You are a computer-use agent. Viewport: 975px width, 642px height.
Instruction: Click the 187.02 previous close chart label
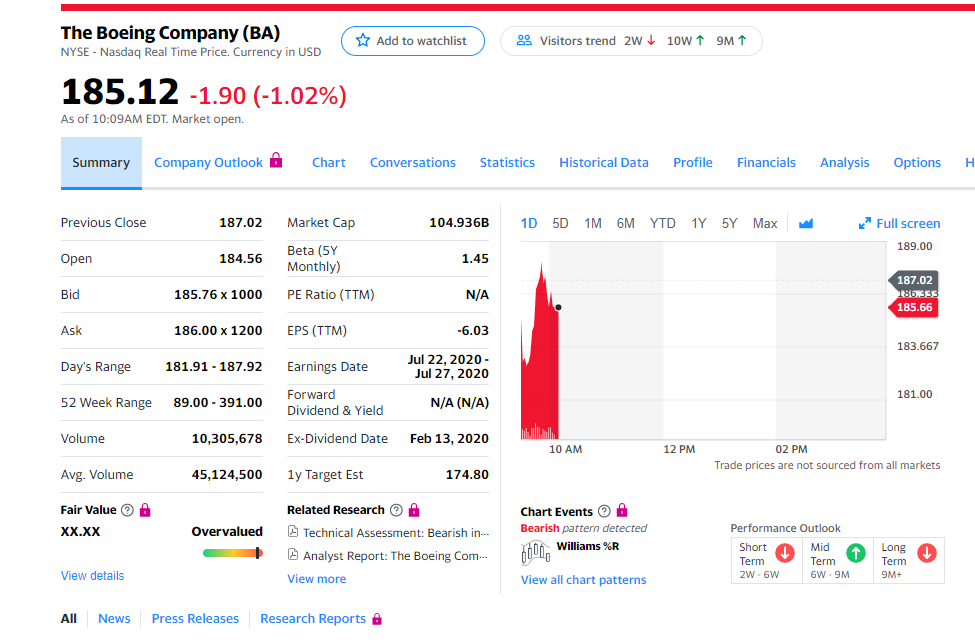coord(914,280)
